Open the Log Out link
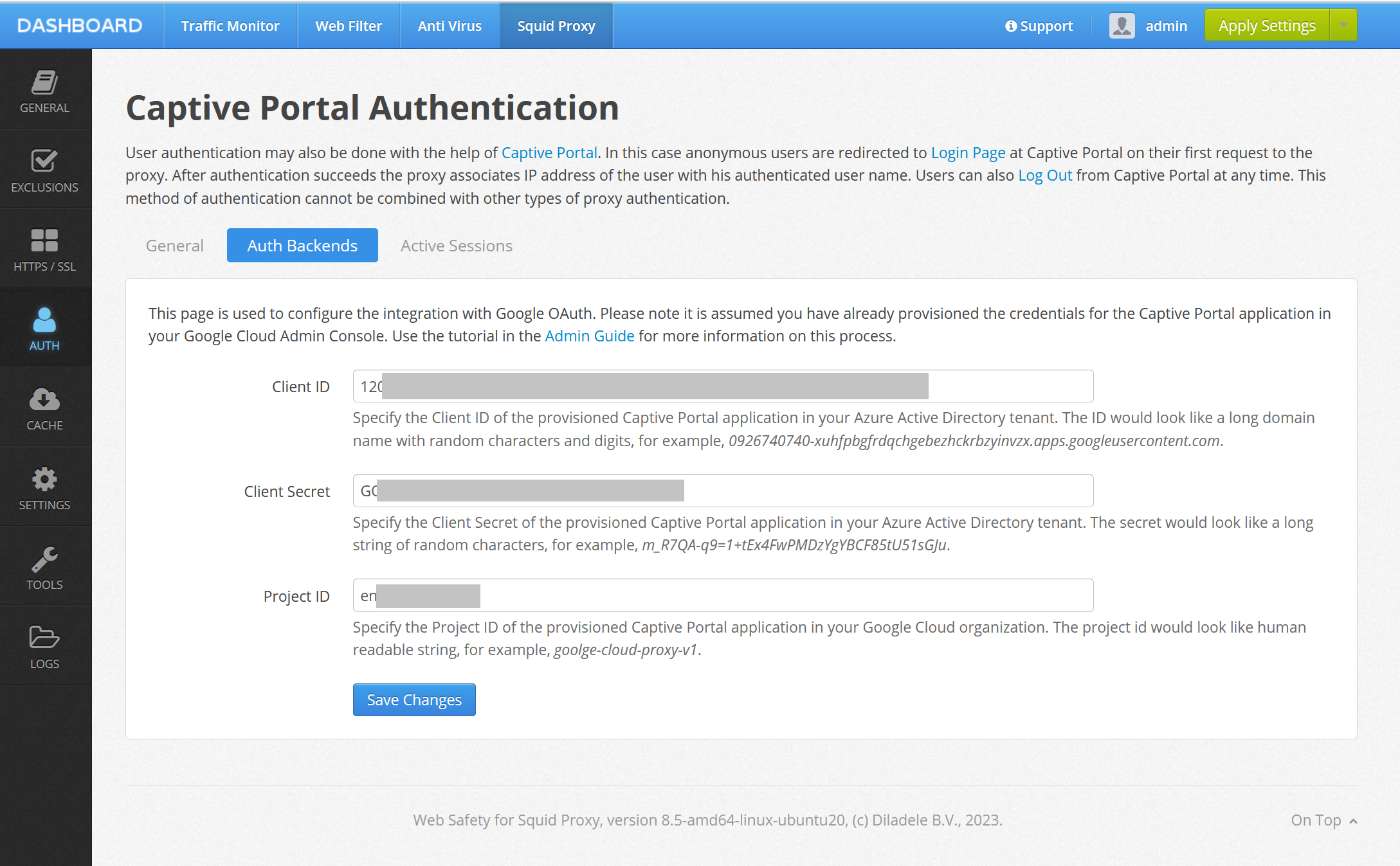 point(1045,176)
